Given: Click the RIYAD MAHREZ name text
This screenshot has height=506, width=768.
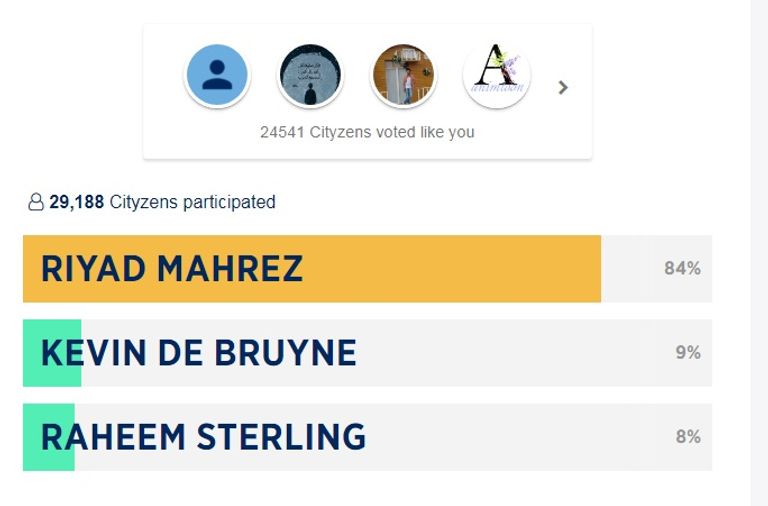Looking at the screenshot, I should tap(172, 269).
